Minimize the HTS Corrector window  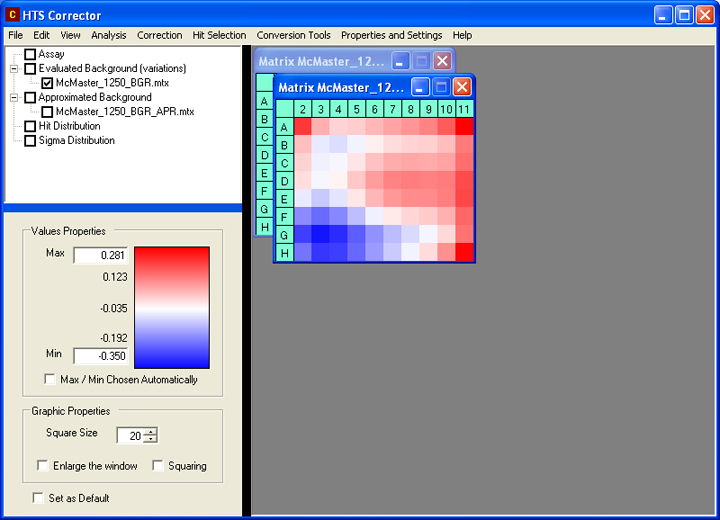(663, 15)
